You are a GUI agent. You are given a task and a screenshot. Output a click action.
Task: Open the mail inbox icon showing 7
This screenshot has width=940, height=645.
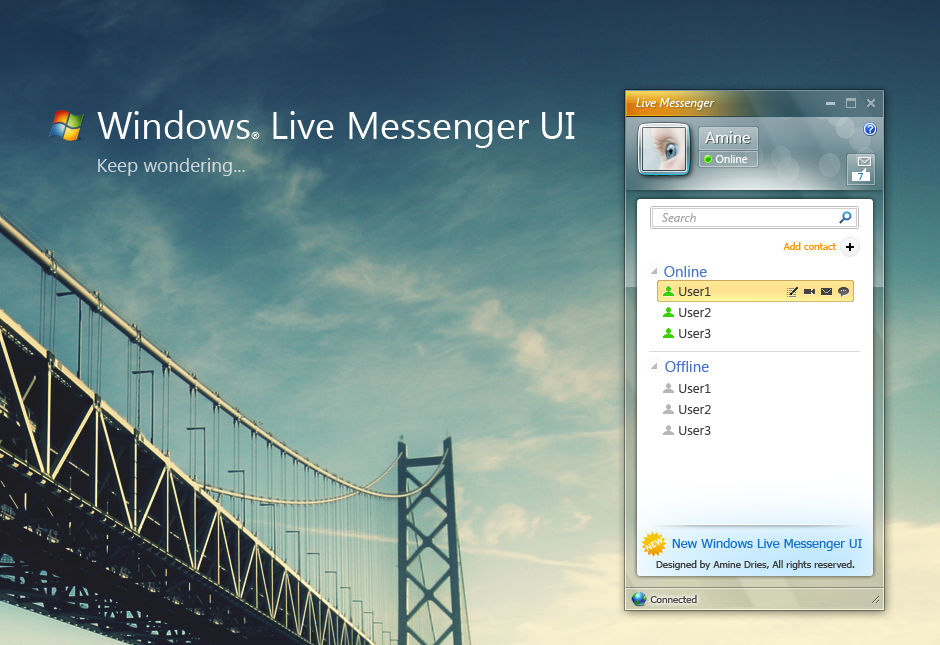point(861,170)
